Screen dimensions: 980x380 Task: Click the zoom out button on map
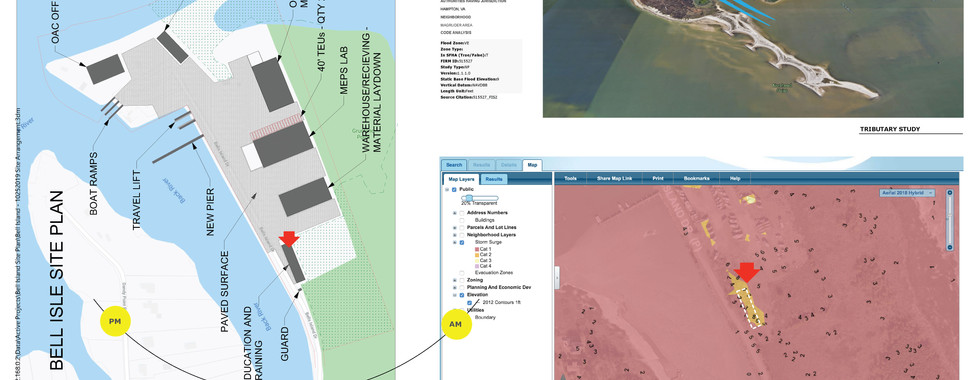(x=949, y=248)
